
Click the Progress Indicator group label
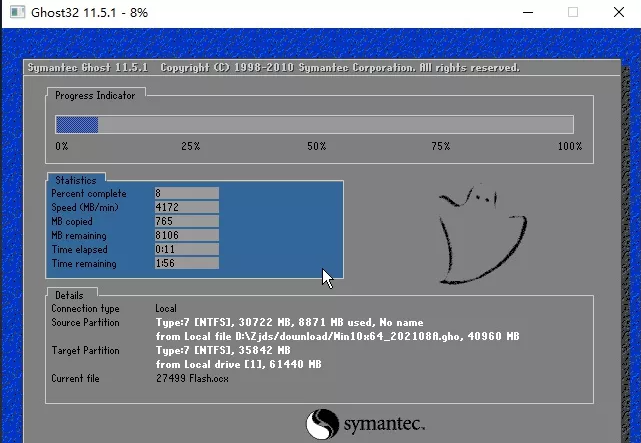[x=95, y=95]
